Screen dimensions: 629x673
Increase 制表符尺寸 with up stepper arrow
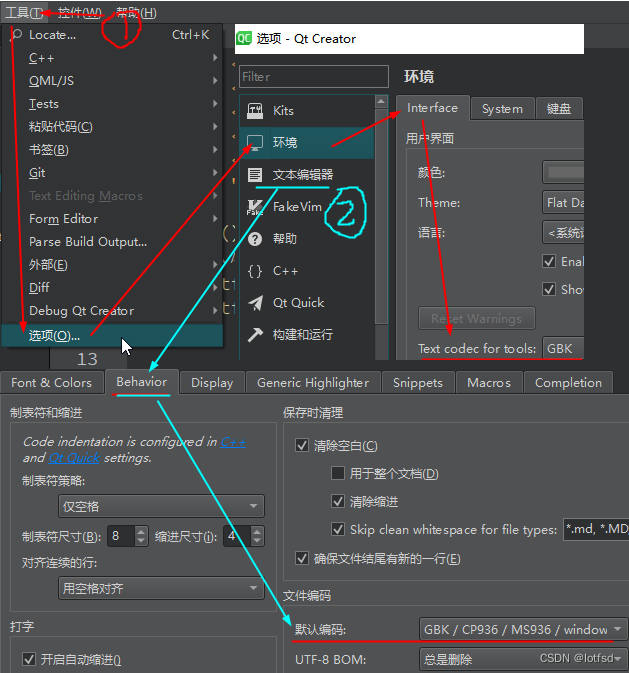141,531
